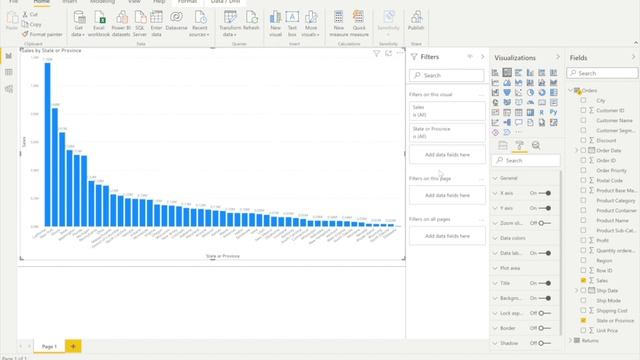Click the Publish button
Viewport: 640px width, 360px height.
coord(416,20)
